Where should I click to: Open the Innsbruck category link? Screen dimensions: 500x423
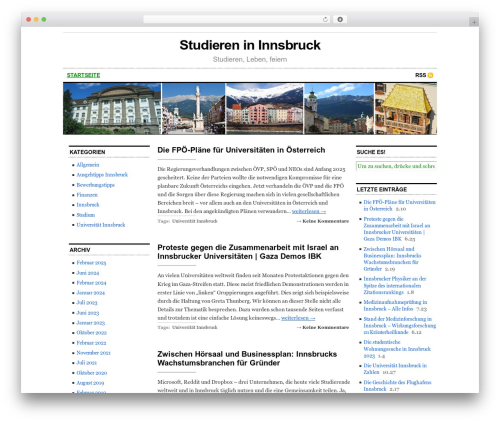click(88, 205)
